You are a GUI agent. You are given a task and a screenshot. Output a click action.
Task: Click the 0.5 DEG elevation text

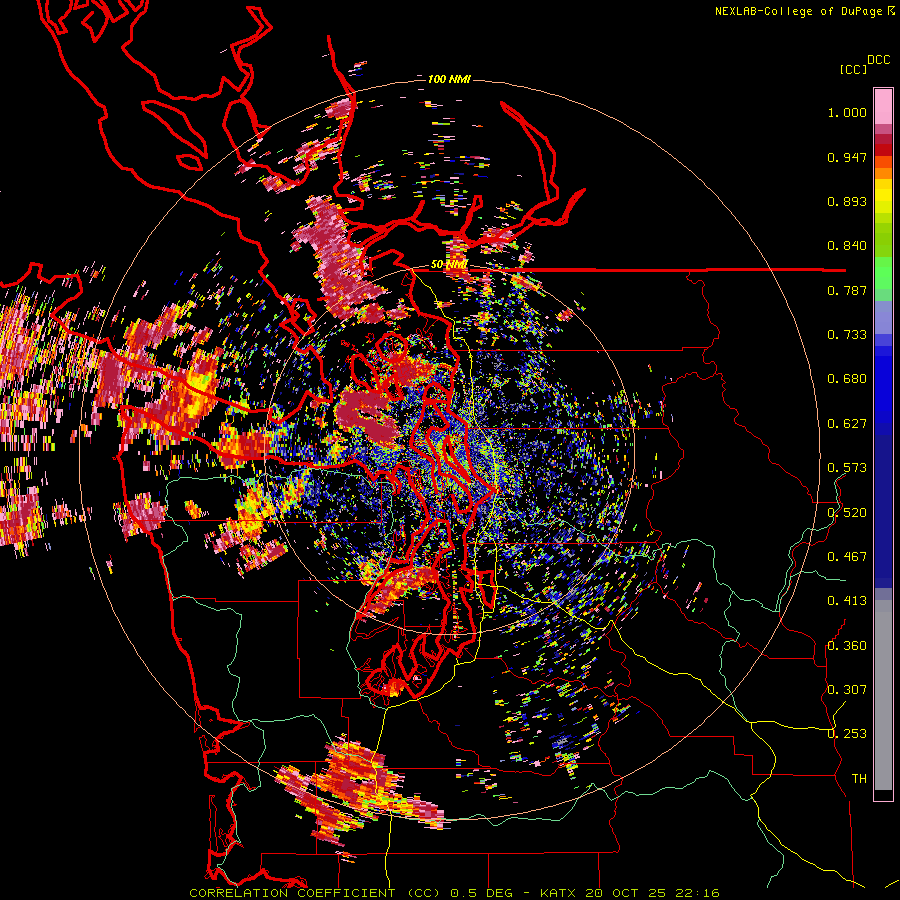coord(483,893)
